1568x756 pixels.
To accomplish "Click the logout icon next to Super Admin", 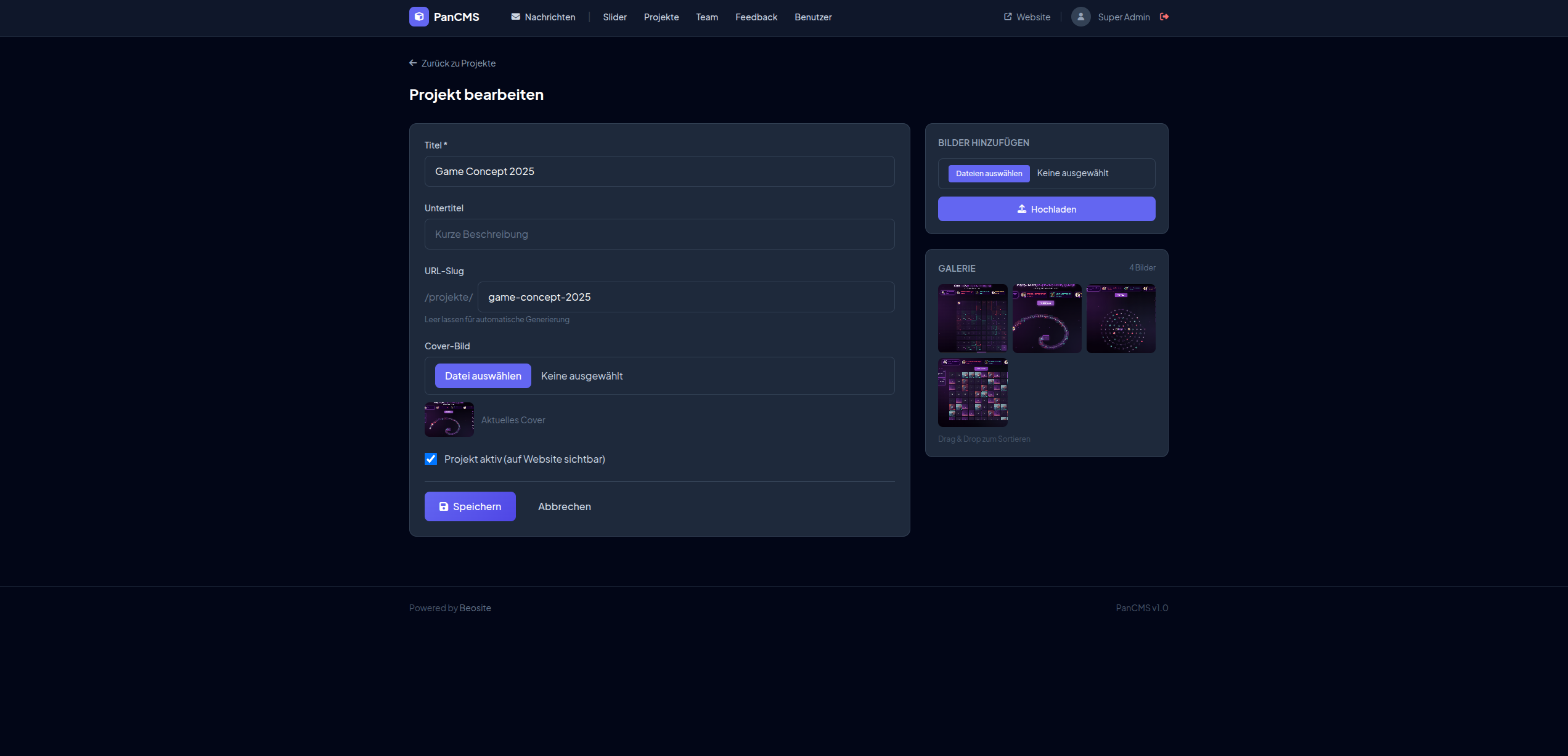I will 1164,17.
